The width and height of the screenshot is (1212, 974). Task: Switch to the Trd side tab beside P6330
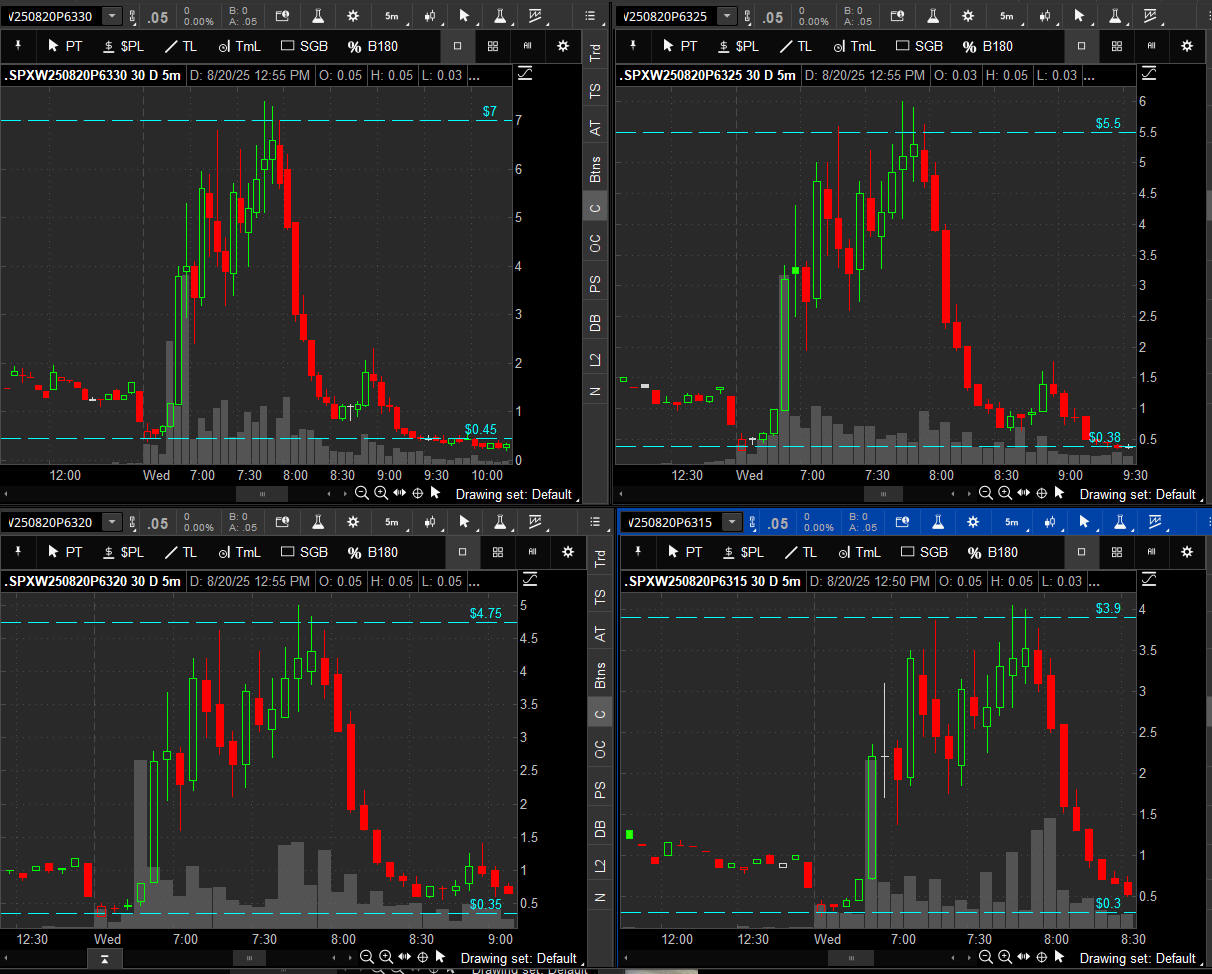596,53
